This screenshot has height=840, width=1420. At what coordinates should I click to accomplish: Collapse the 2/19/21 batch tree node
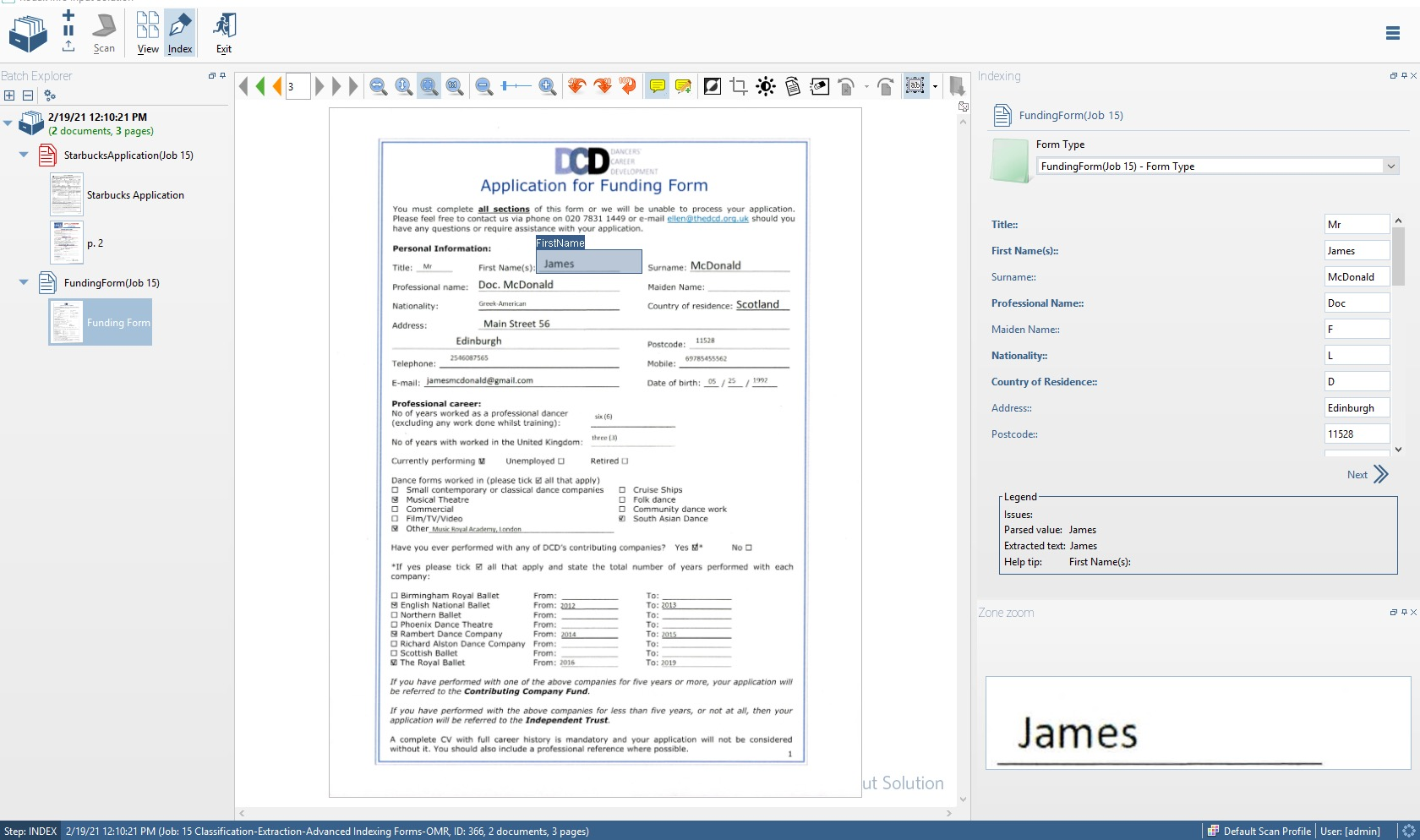(x=8, y=123)
